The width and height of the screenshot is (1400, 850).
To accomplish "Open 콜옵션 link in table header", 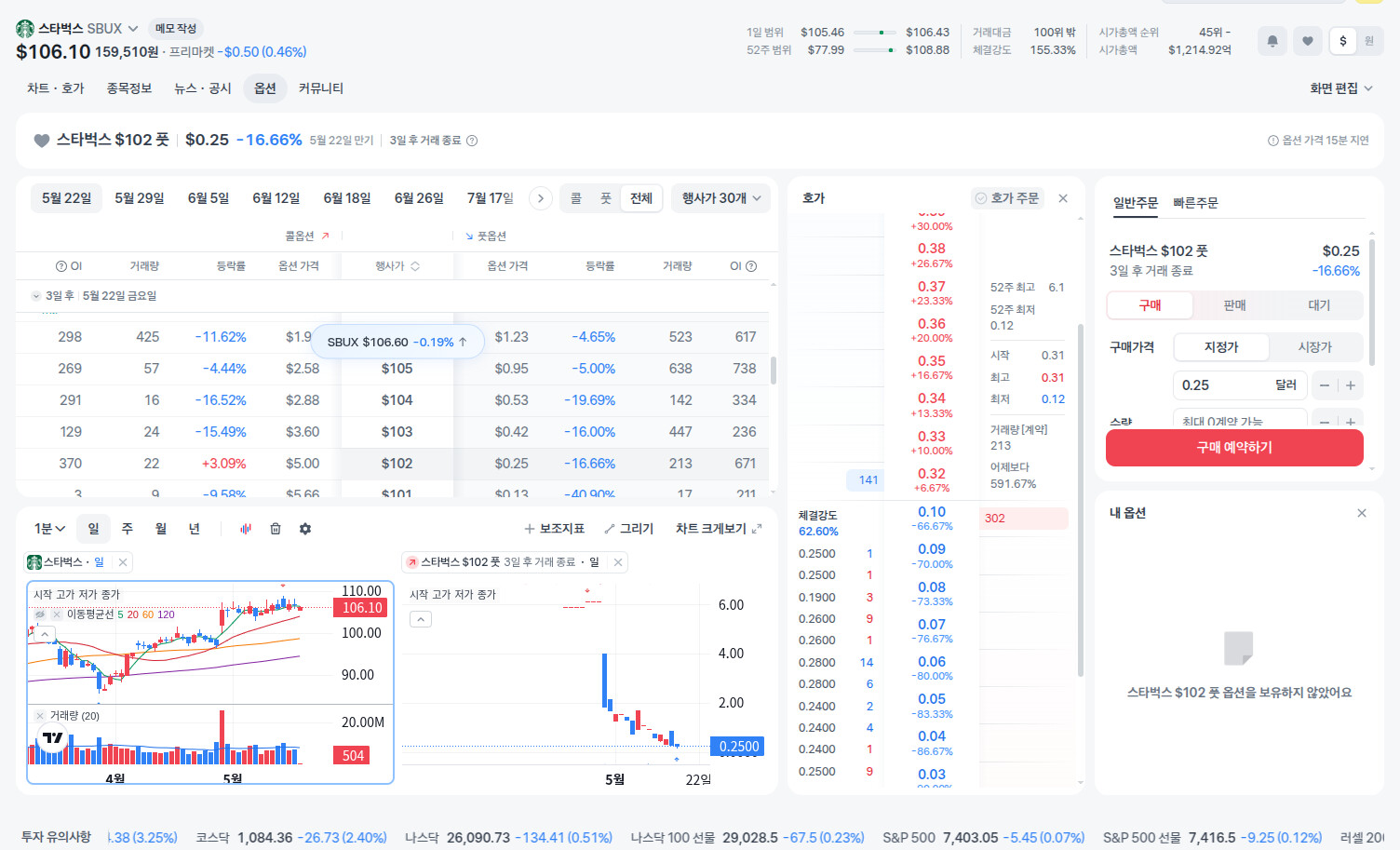I will [x=307, y=236].
